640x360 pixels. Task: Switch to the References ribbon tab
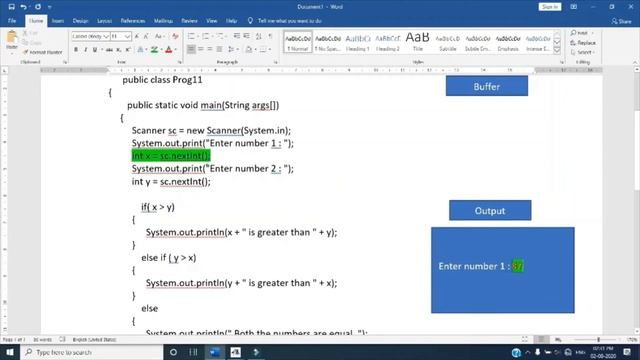pos(133,20)
